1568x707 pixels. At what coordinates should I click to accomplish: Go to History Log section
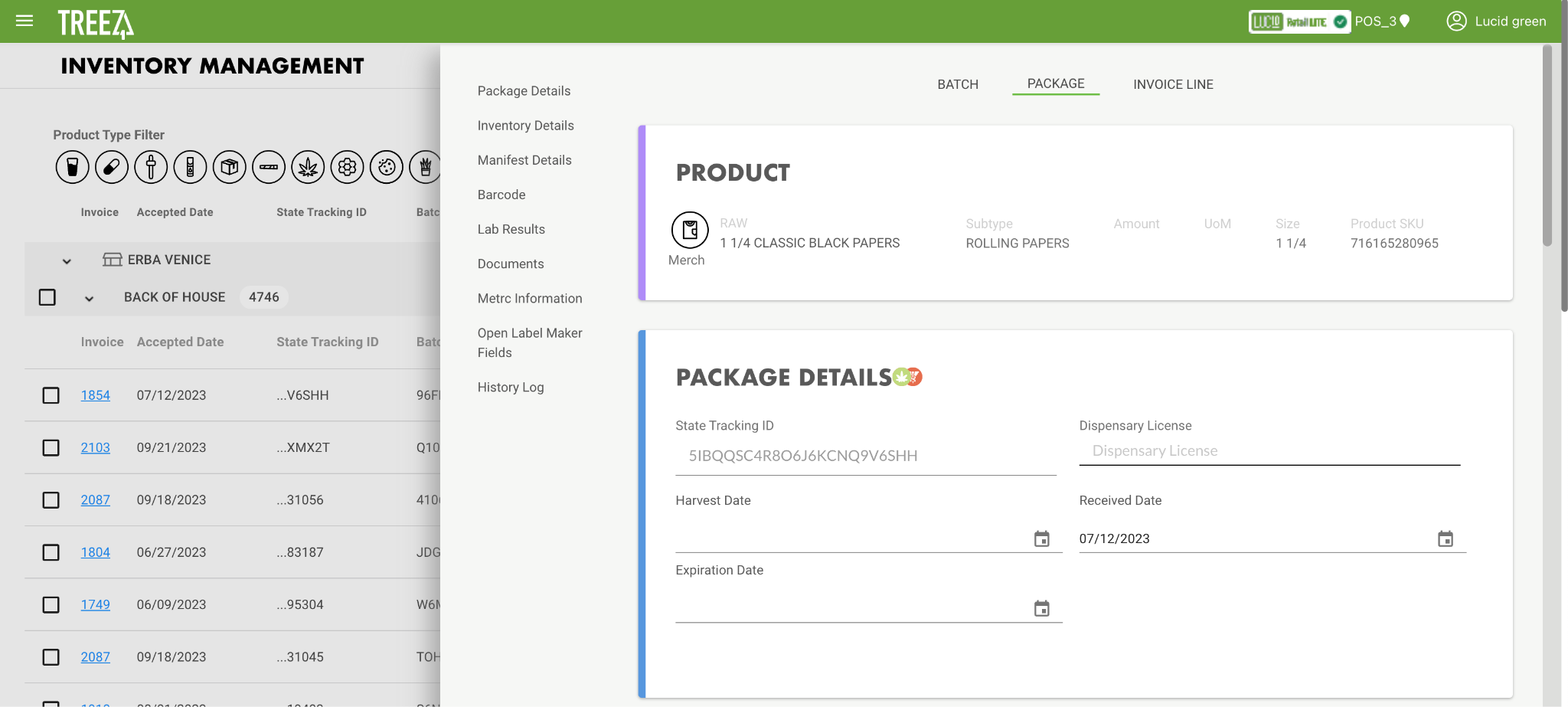(x=511, y=388)
